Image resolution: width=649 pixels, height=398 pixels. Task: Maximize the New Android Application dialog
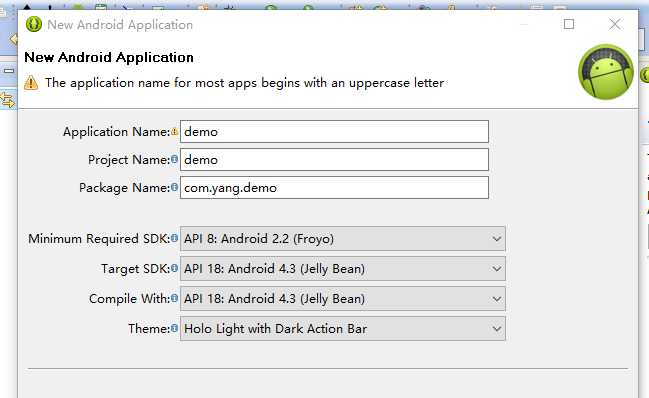click(x=569, y=24)
